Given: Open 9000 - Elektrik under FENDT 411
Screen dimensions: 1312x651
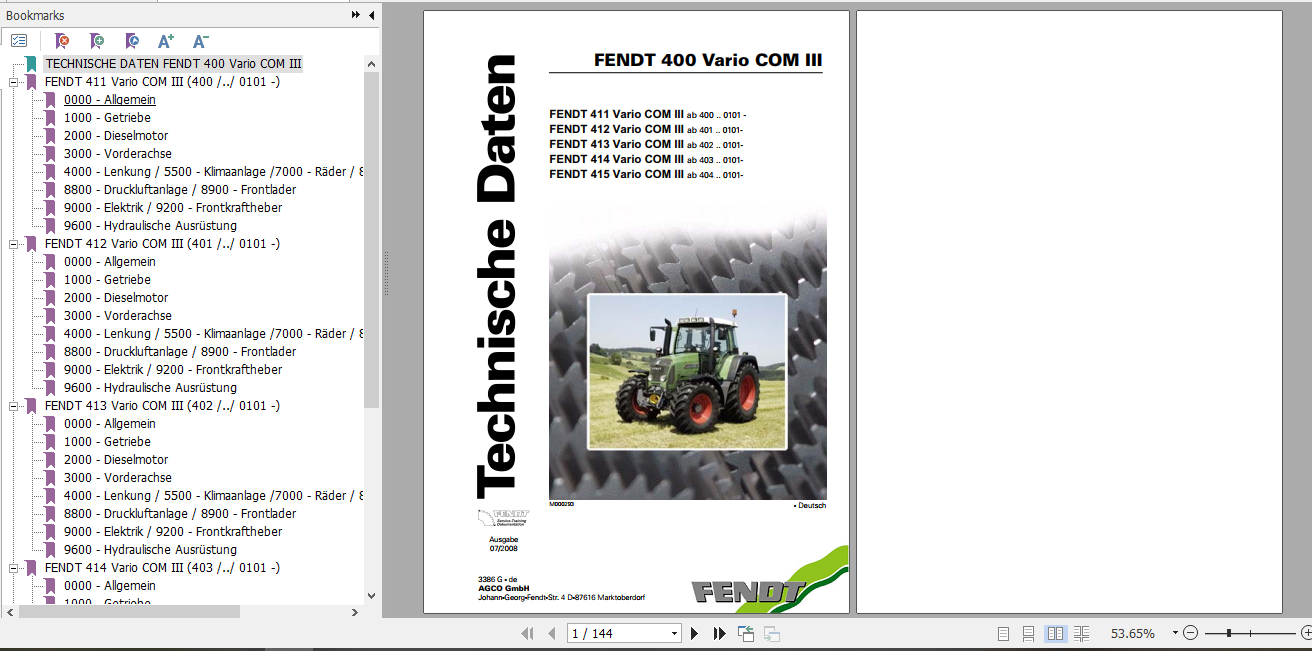Looking at the screenshot, I should click(x=173, y=208).
